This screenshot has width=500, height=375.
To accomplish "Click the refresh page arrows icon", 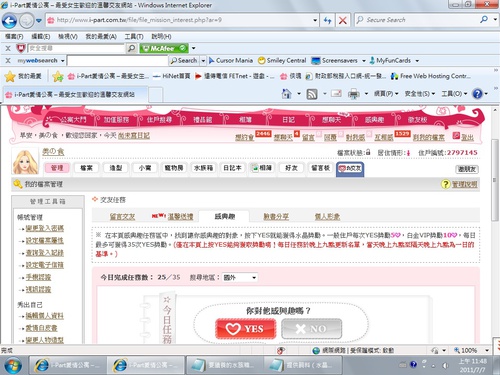I will click(328, 20).
